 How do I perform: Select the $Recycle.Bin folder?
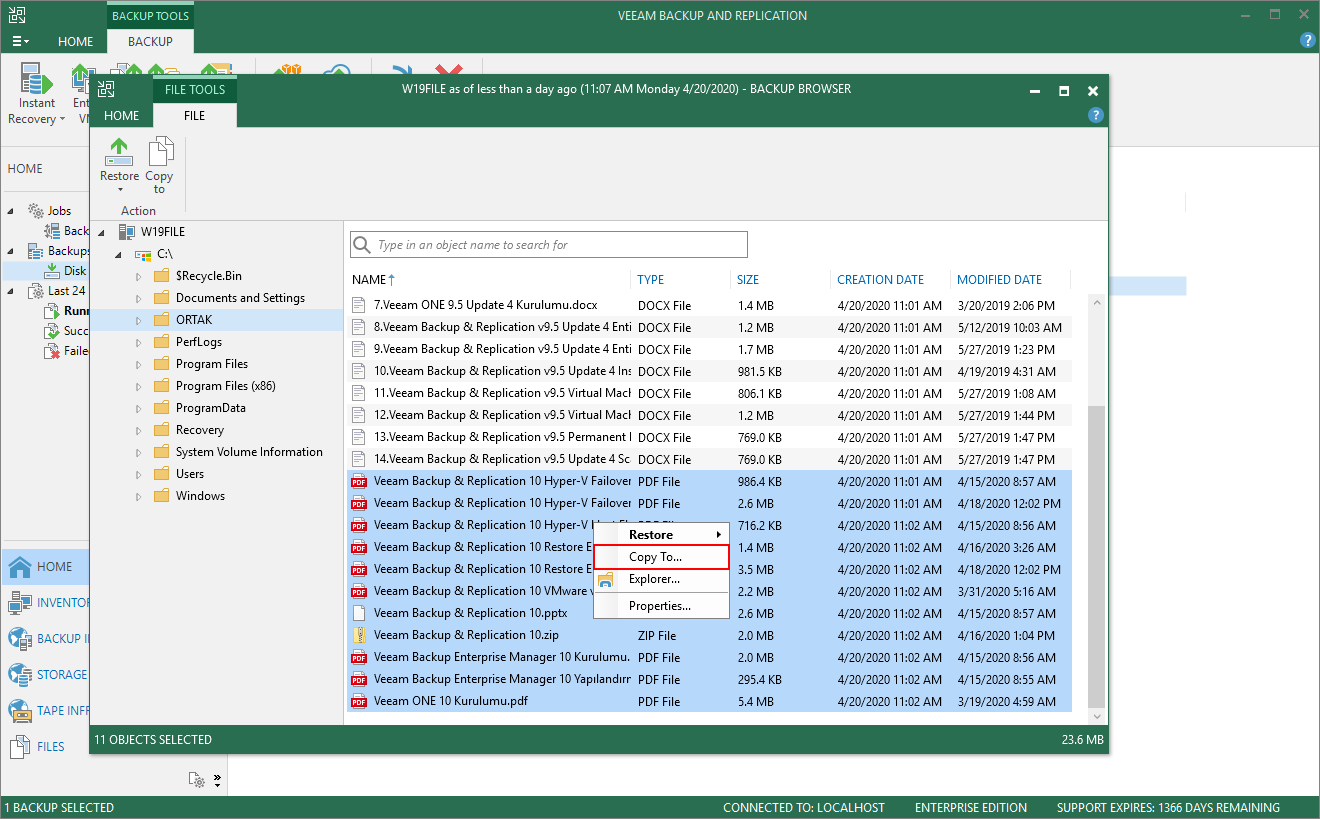[x=209, y=276]
